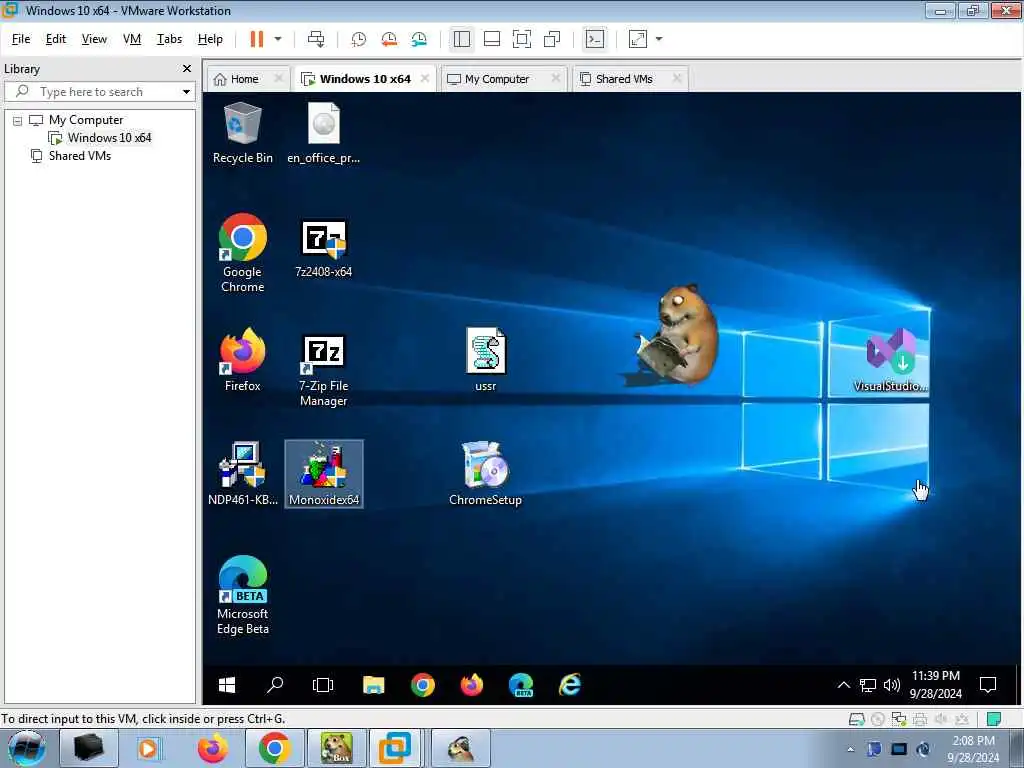Click the guest volume speaker icon
The height and width of the screenshot is (768, 1024).
pyautogui.click(x=891, y=685)
